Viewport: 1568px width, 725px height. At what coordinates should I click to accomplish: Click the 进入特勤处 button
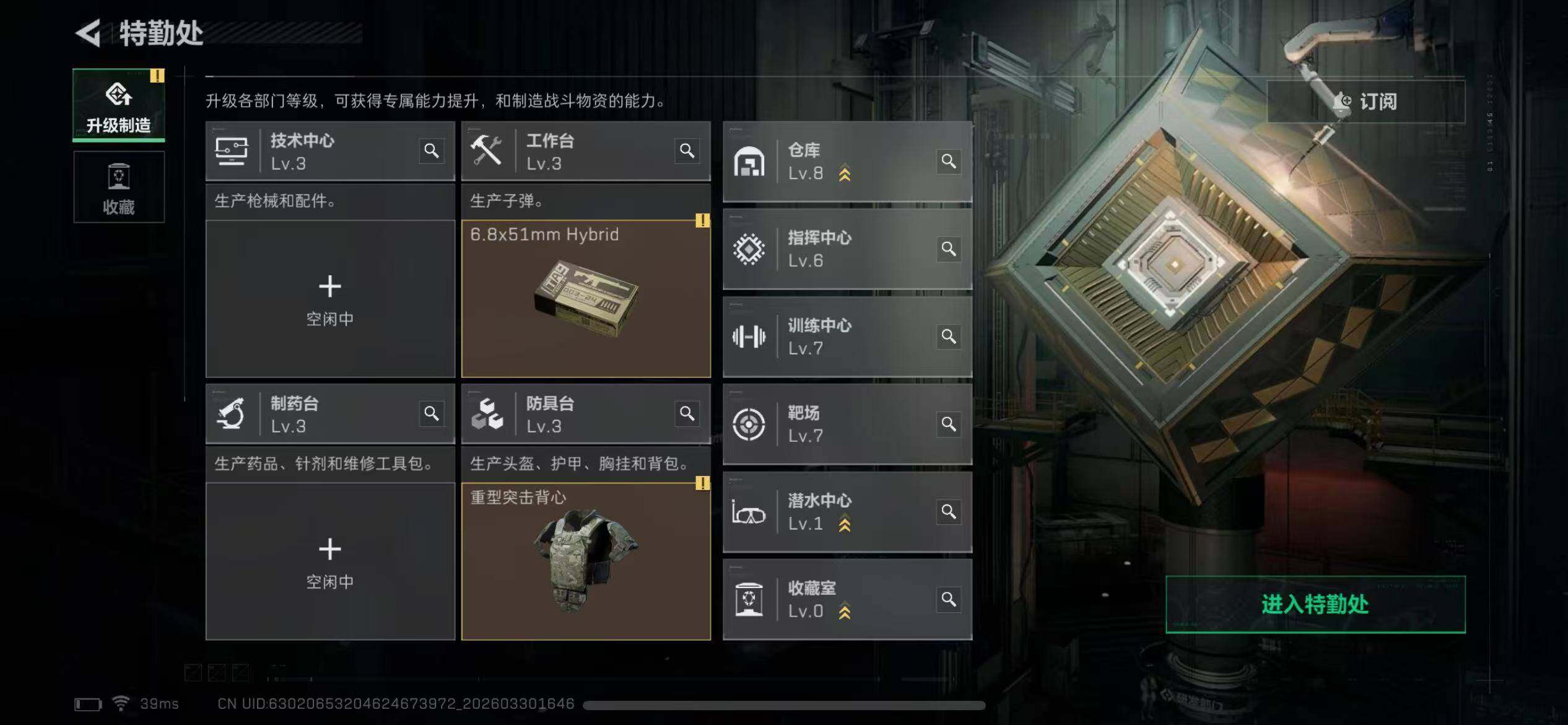point(1315,604)
